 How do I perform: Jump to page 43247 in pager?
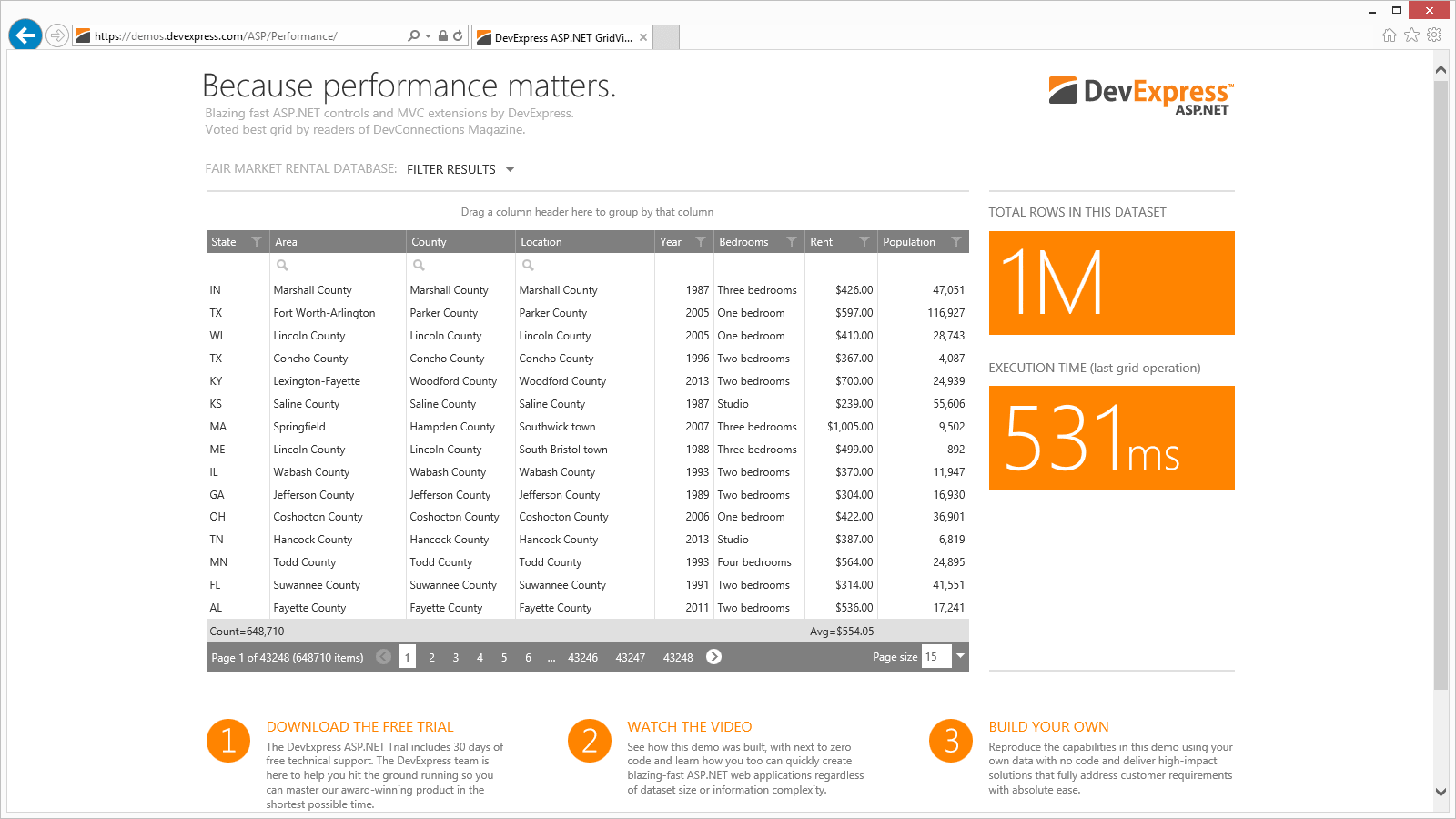tap(631, 657)
